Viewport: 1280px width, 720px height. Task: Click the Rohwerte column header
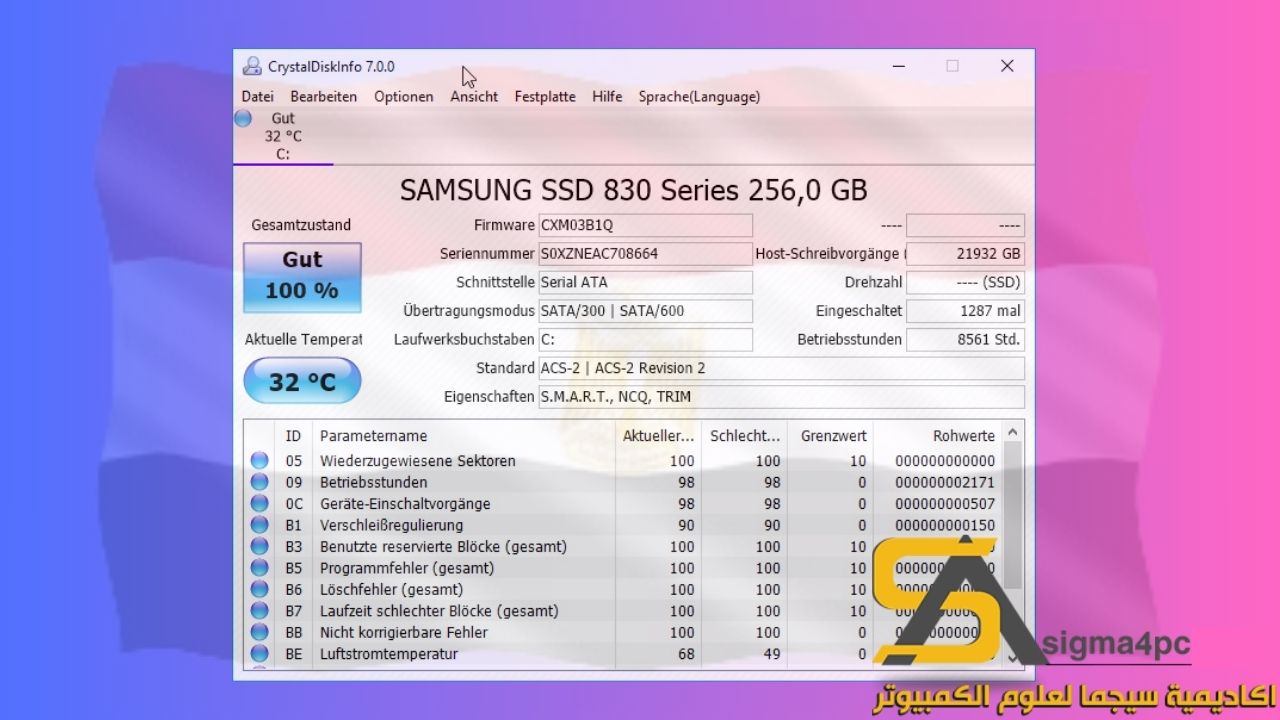coord(937,436)
